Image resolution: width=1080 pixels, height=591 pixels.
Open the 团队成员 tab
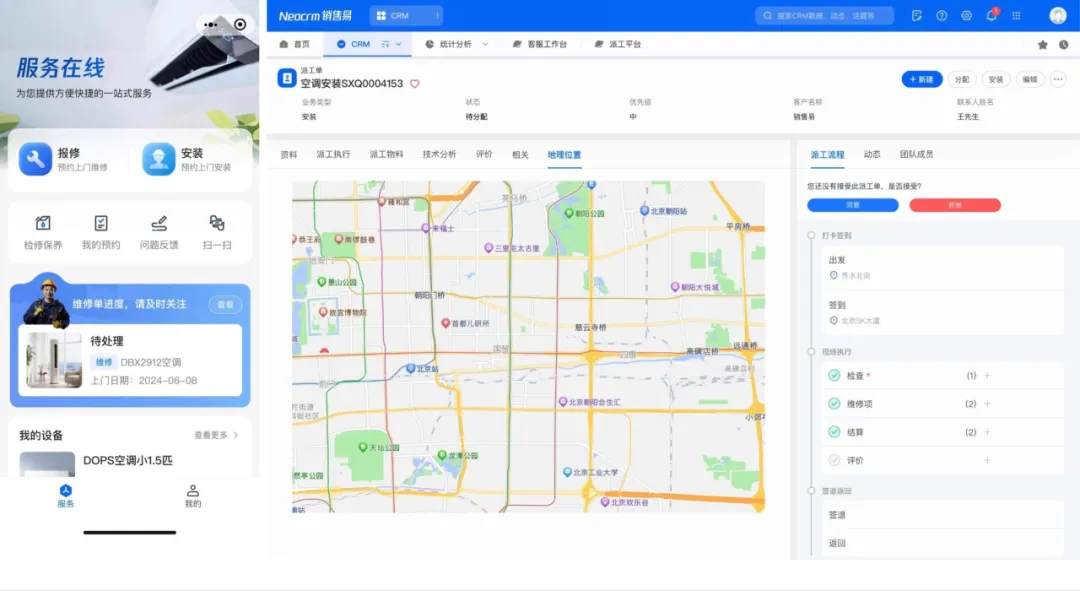(x=916, y=155)
